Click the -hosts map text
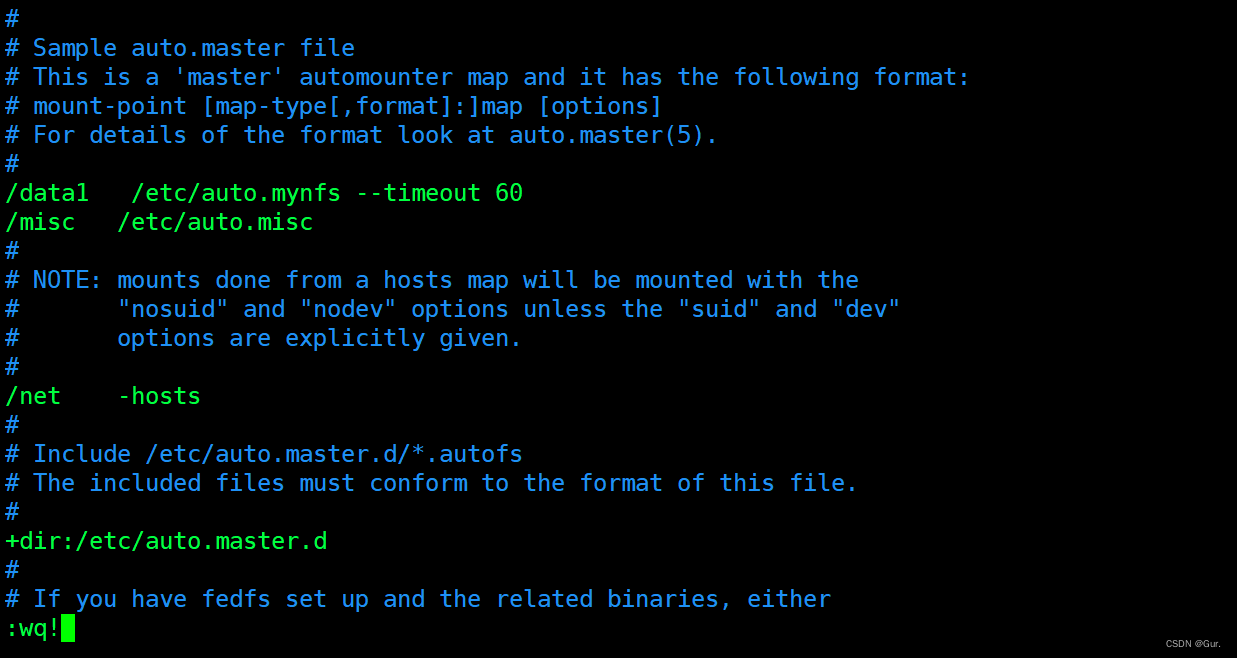This screenshot has width=1237, height=658. pos(159,396)
